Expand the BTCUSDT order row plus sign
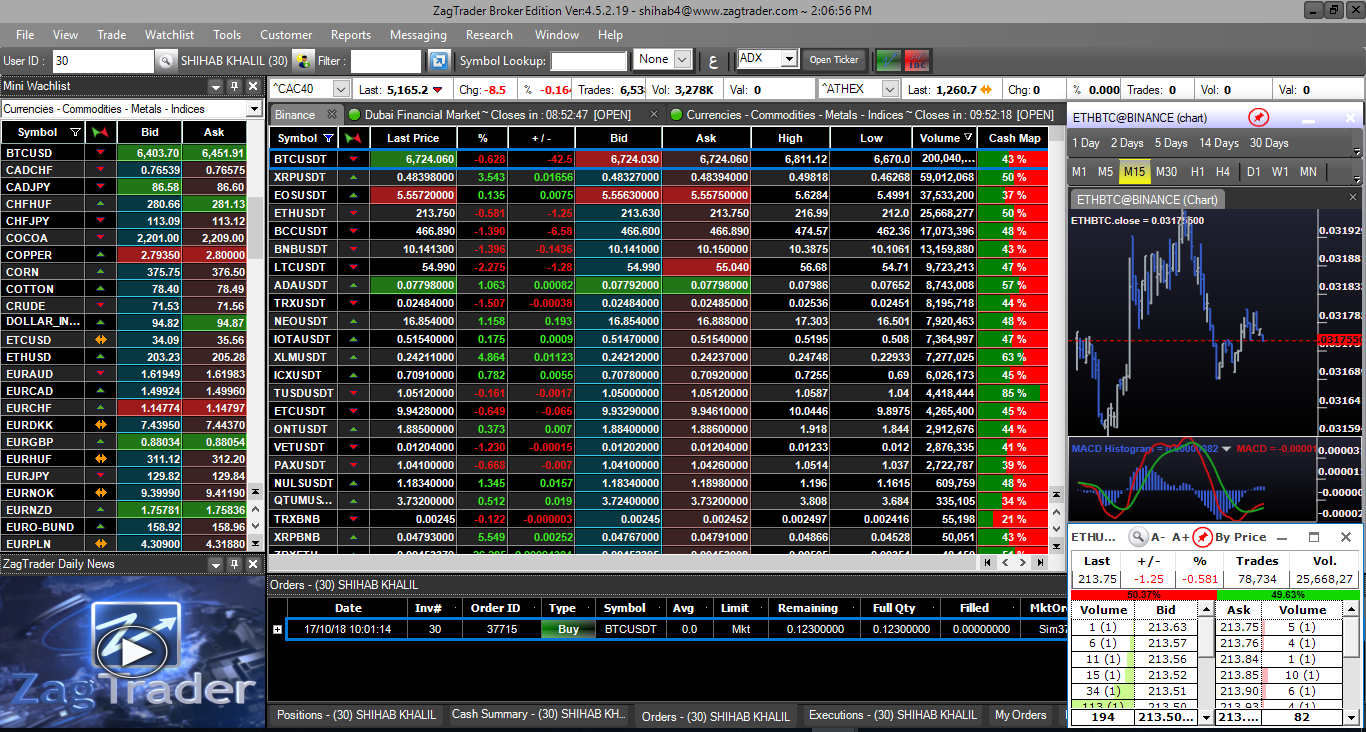1366x732 pixels. [x=277, y=629]
